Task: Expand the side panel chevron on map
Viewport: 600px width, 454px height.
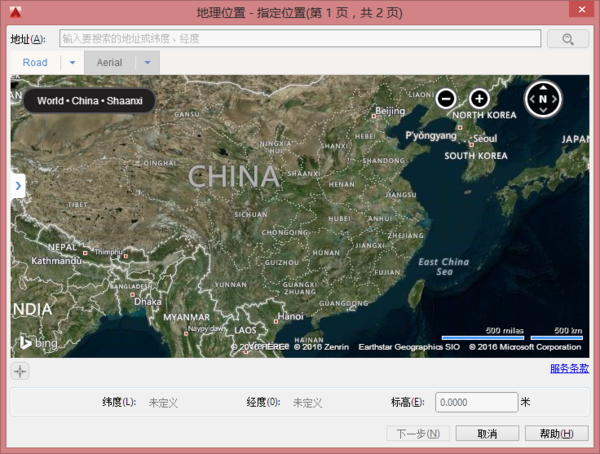Action: (x=18, y=186)
